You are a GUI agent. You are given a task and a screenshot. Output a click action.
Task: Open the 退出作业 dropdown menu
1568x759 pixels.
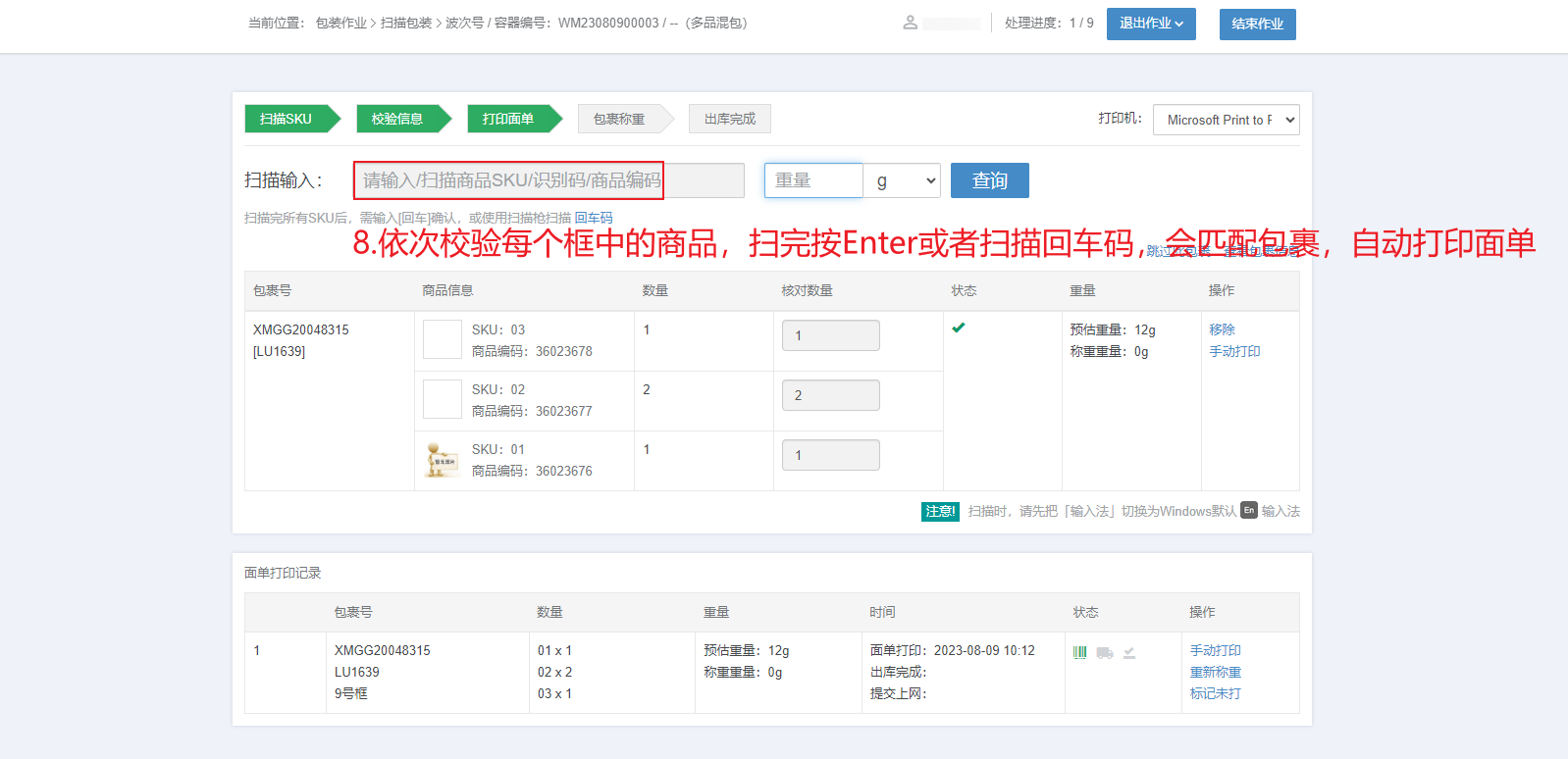click(1150, 24)
